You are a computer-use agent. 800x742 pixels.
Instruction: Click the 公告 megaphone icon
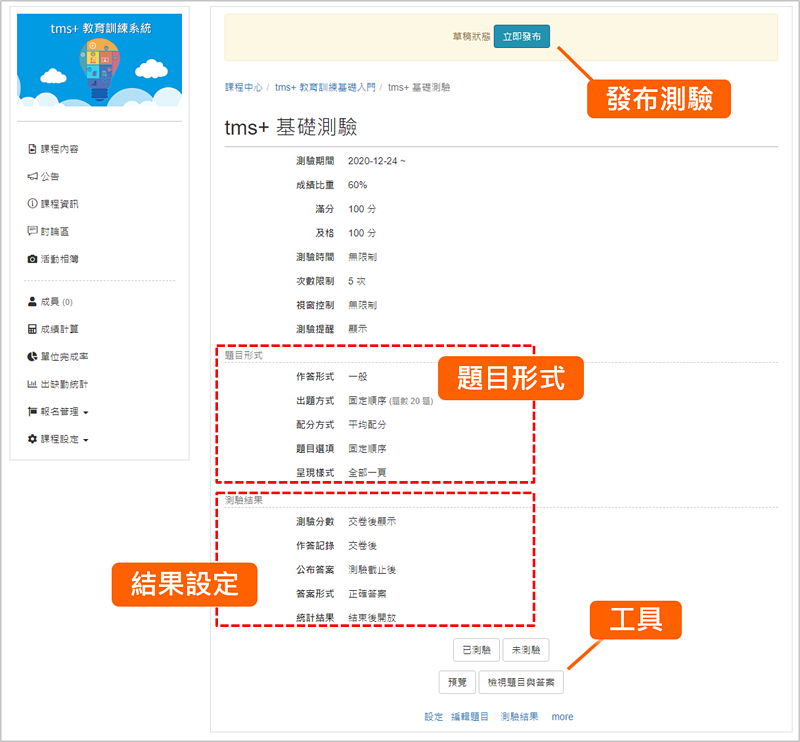click(32, 177)
